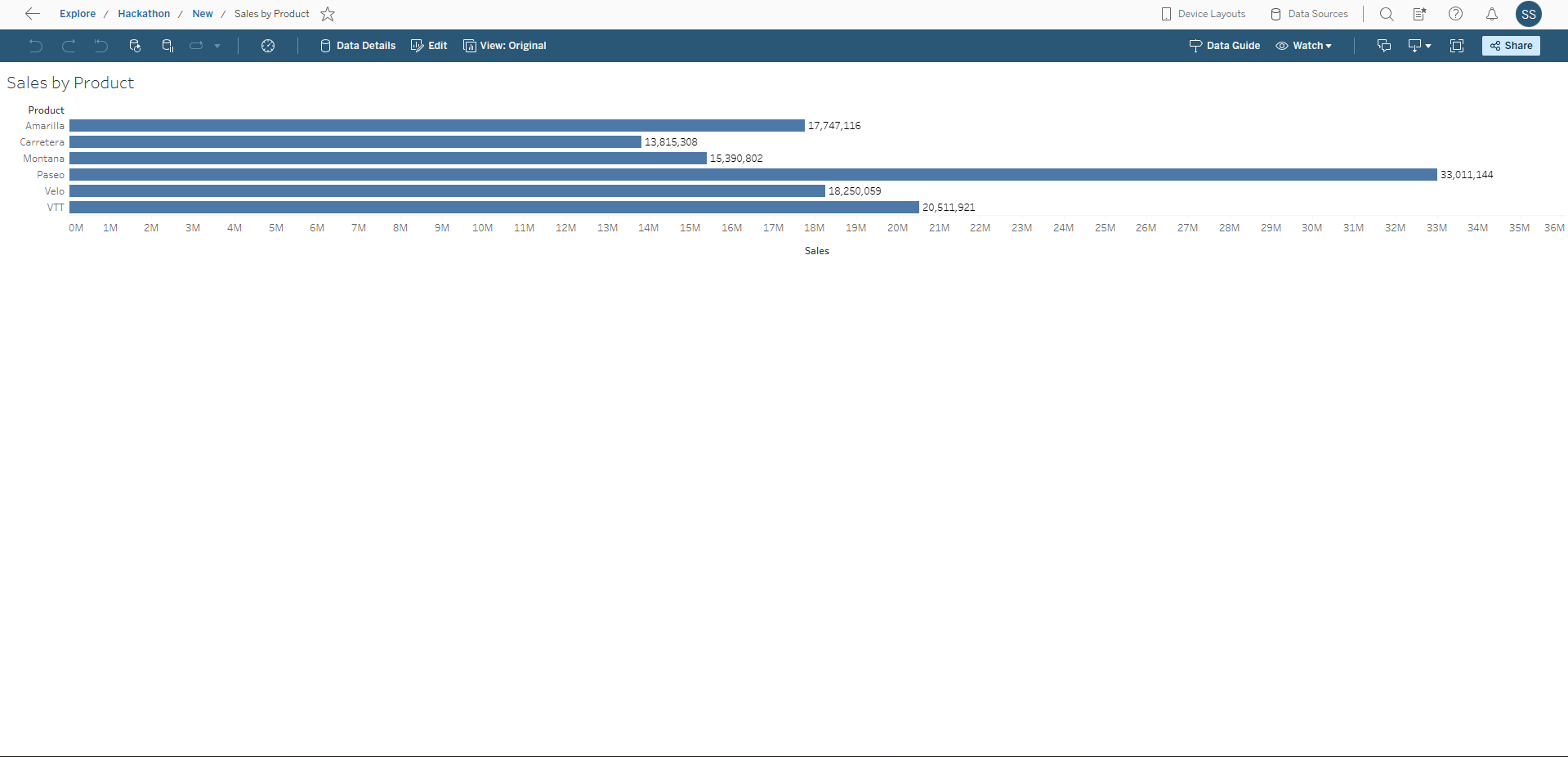Click the Pause auto updates icon
Image resolution: width=1568 pixels, height=757 pixels.
(168, 46)
